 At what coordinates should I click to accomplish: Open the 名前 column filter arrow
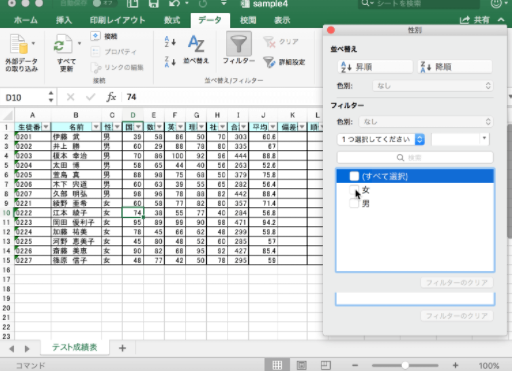[96, 127]
